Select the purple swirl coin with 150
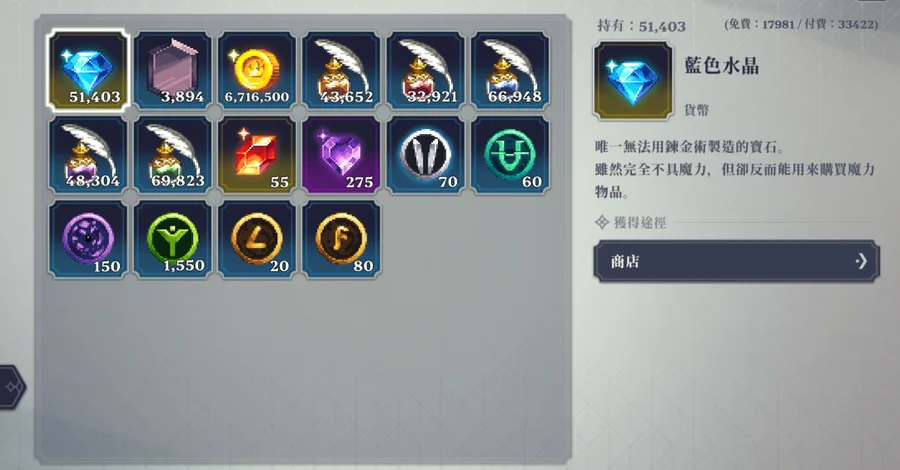The width and height of the screenshot is (900, 470). [x=88, y=239]
